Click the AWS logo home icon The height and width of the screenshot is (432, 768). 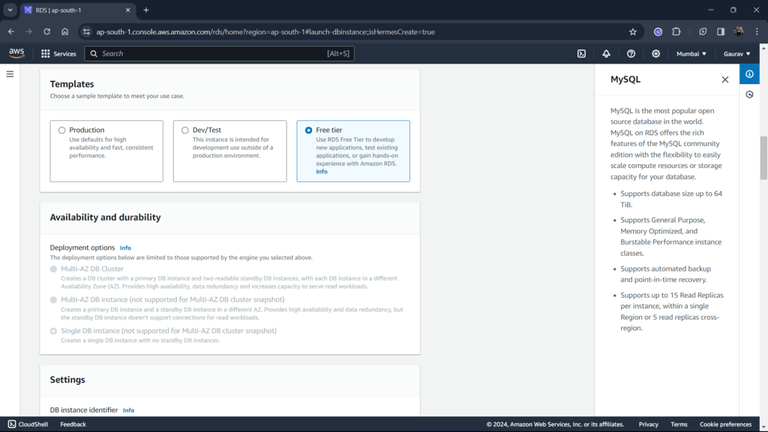17,53
